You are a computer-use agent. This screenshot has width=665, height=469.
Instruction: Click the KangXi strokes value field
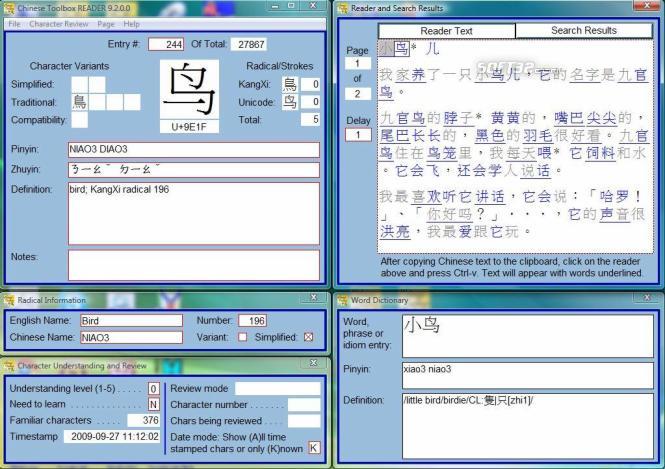pos(310,84)
